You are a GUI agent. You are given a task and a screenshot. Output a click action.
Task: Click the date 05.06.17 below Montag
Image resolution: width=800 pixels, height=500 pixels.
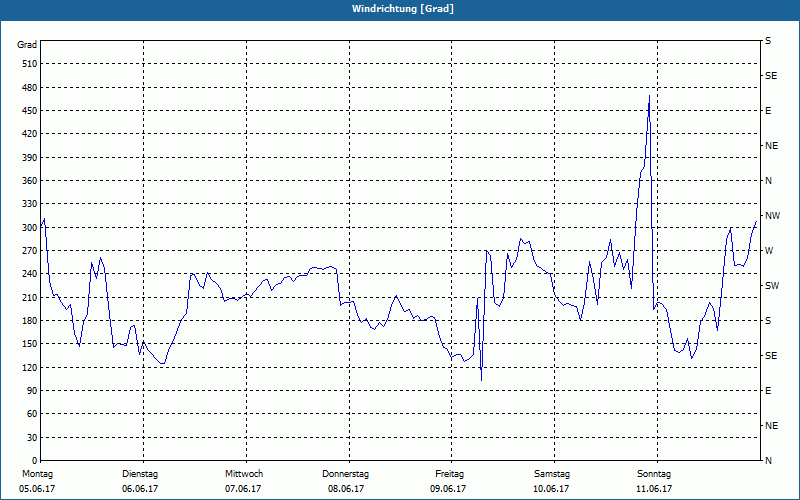tap(37, 489)
